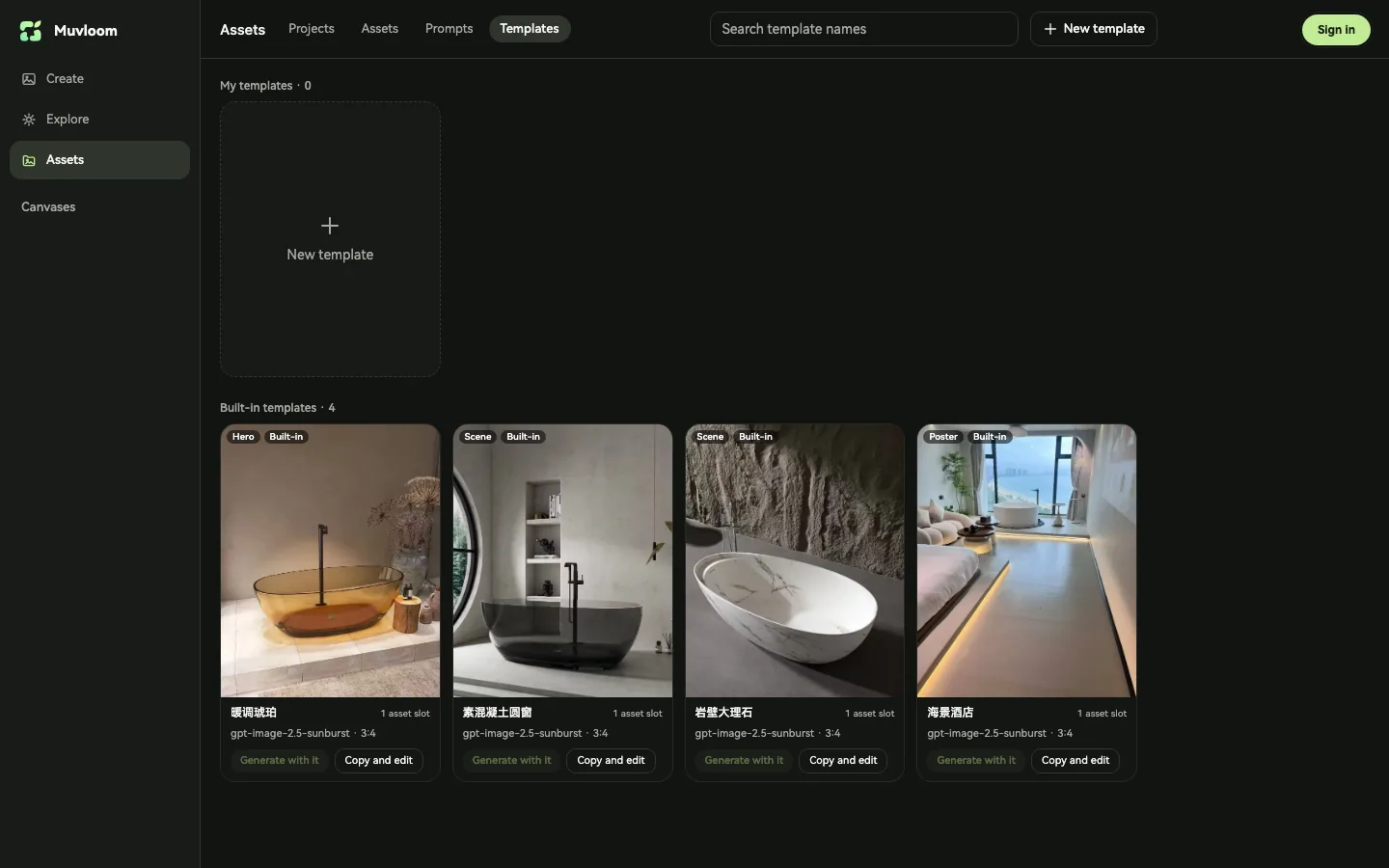Screen dimensions: 1389x868
Task: Click plus icon on empty template card
Action: coord(330,226)
